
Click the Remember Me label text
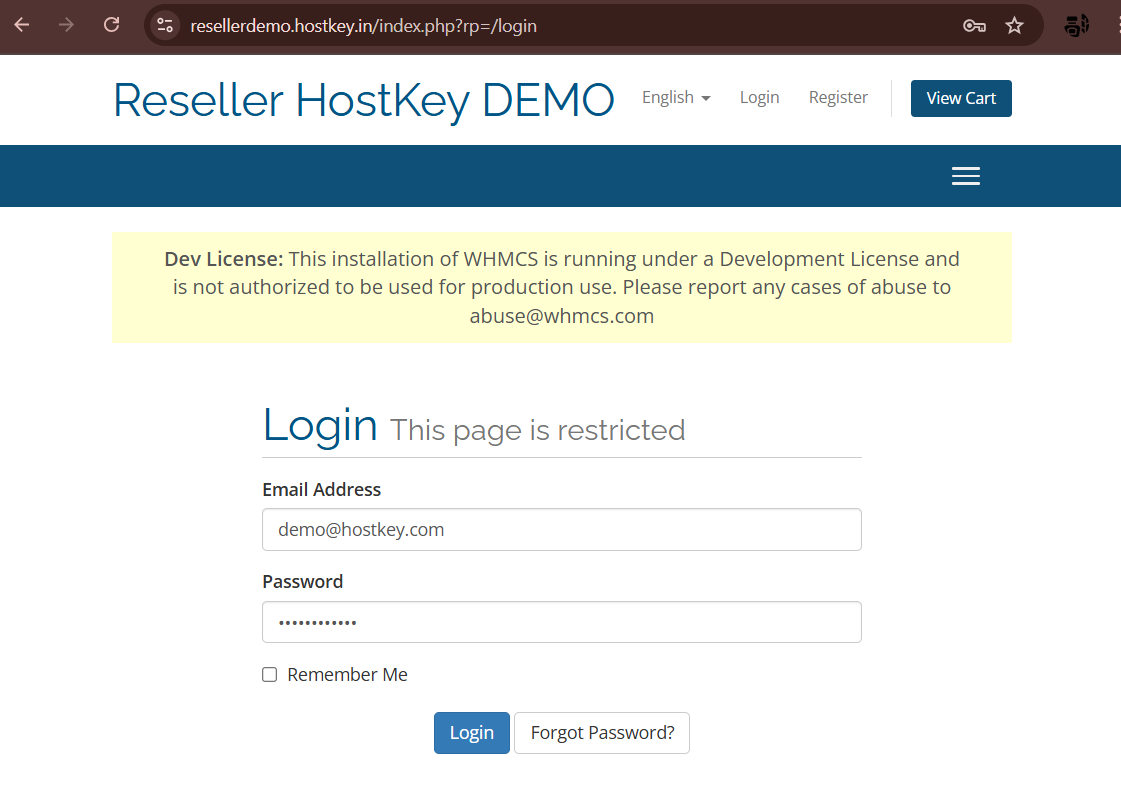tap(347, 675)
